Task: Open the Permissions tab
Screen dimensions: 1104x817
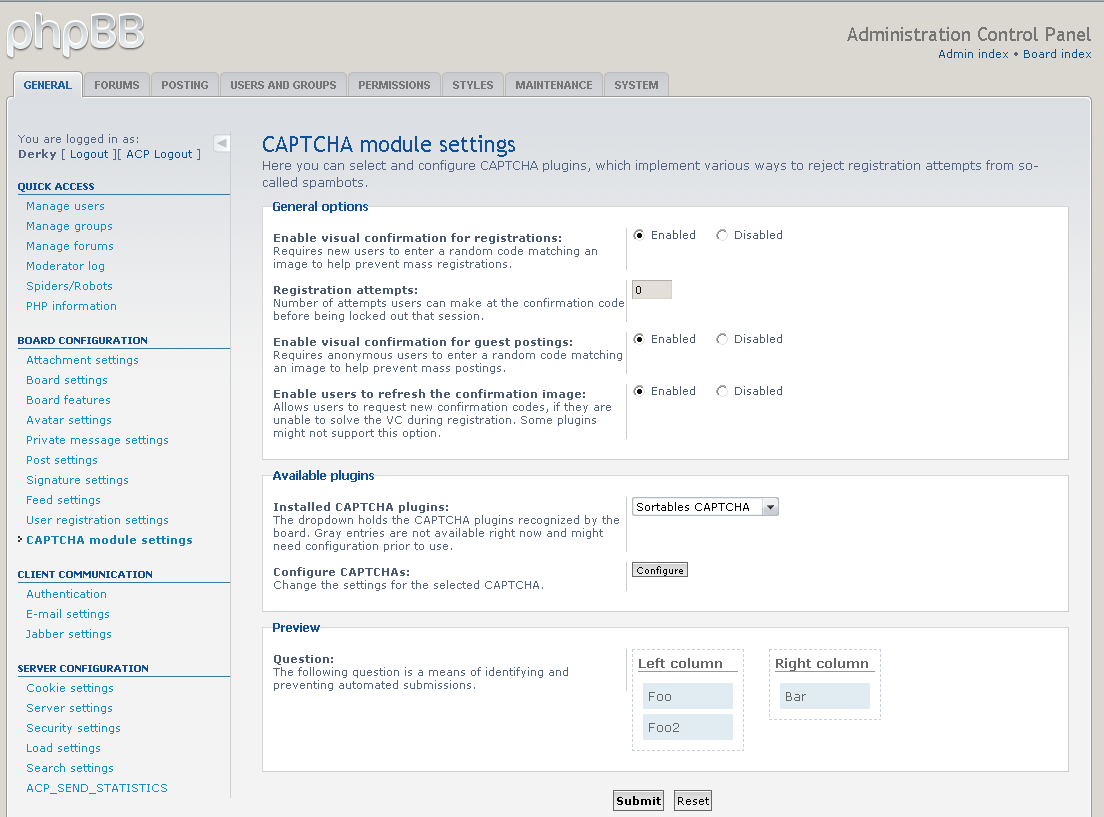Action: point(394,85)
